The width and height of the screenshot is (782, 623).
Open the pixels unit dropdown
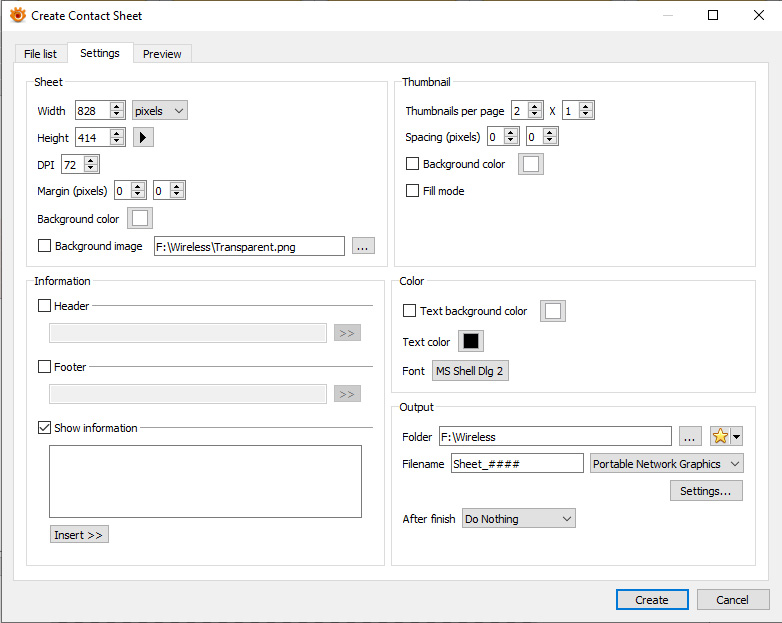pyautogui.click(x=160, y=110)
